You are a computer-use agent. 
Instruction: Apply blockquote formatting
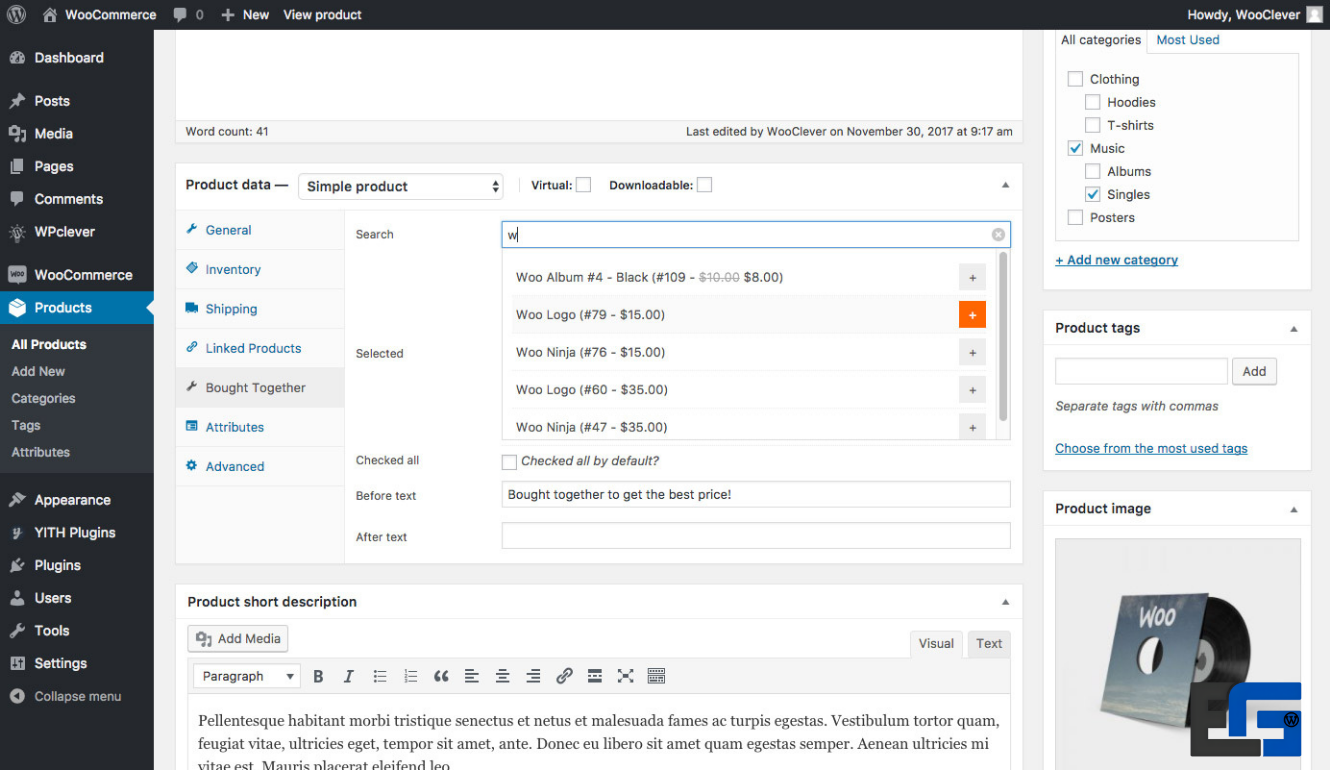pos(441,676)
